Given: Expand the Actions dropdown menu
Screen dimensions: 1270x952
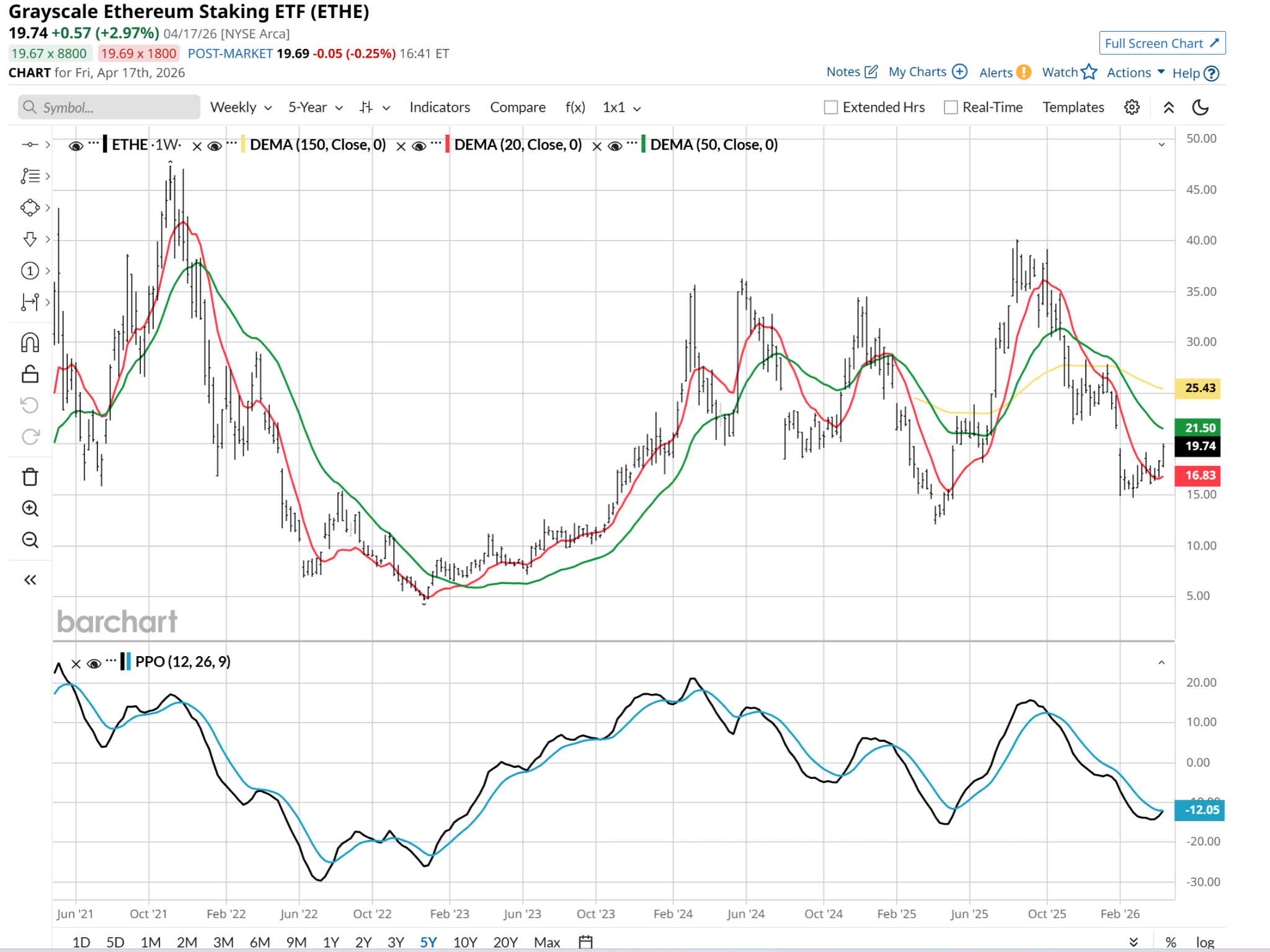Looking at the screenshot, I should (x=1135, y=73).
